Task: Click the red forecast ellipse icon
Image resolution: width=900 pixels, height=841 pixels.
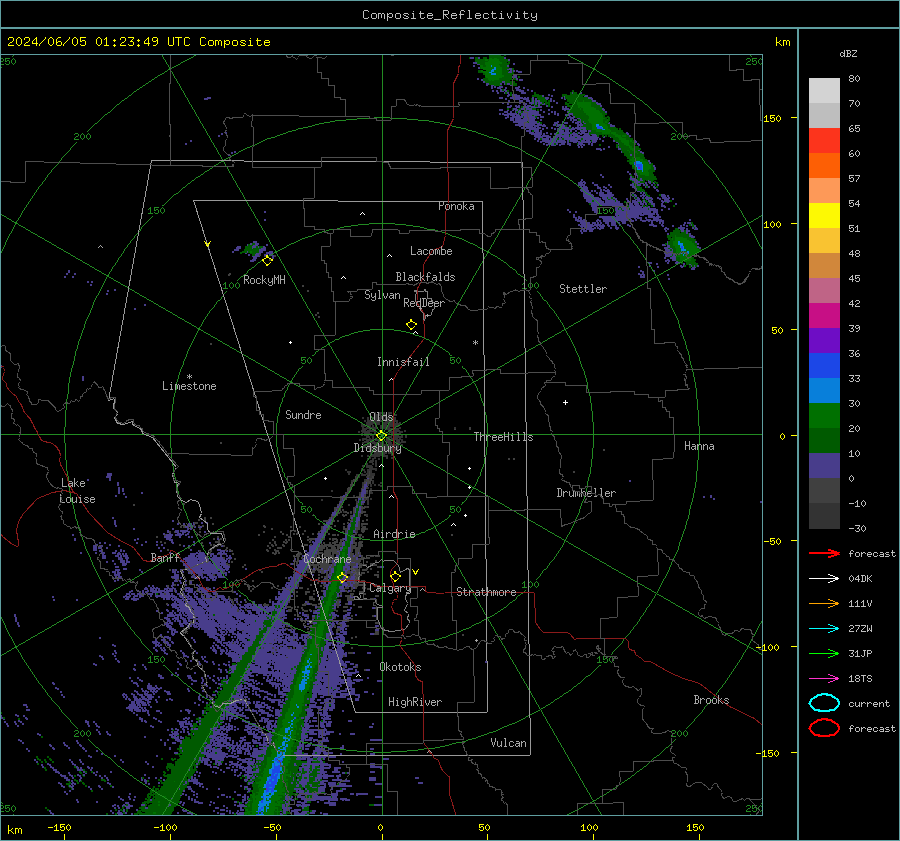Action: 824,728
